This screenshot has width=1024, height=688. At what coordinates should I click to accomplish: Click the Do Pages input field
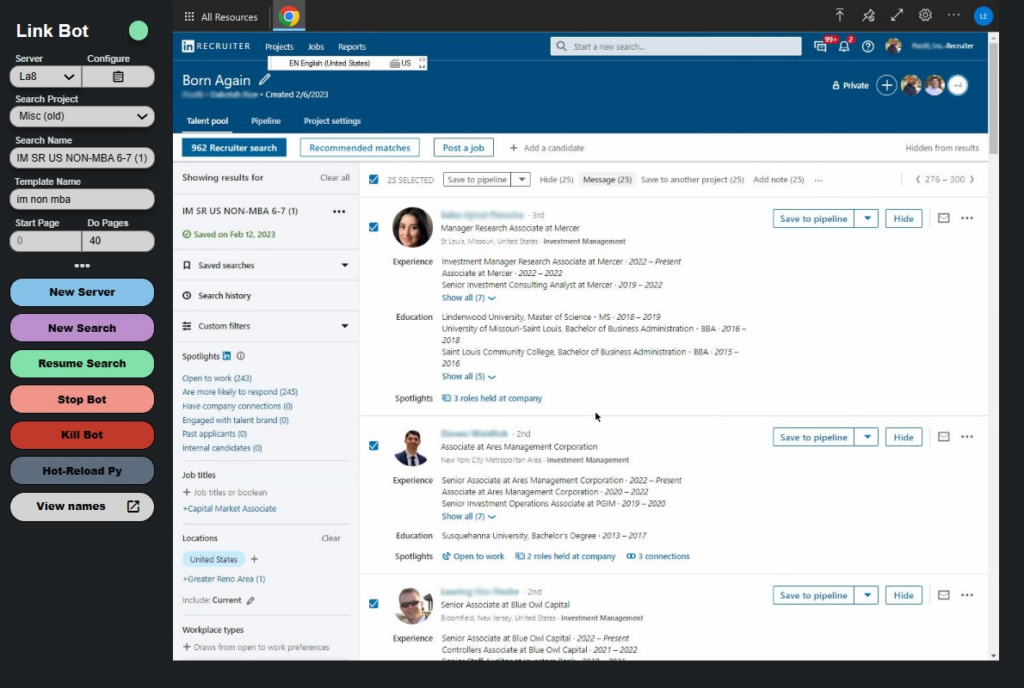click(x=118, y=241)
